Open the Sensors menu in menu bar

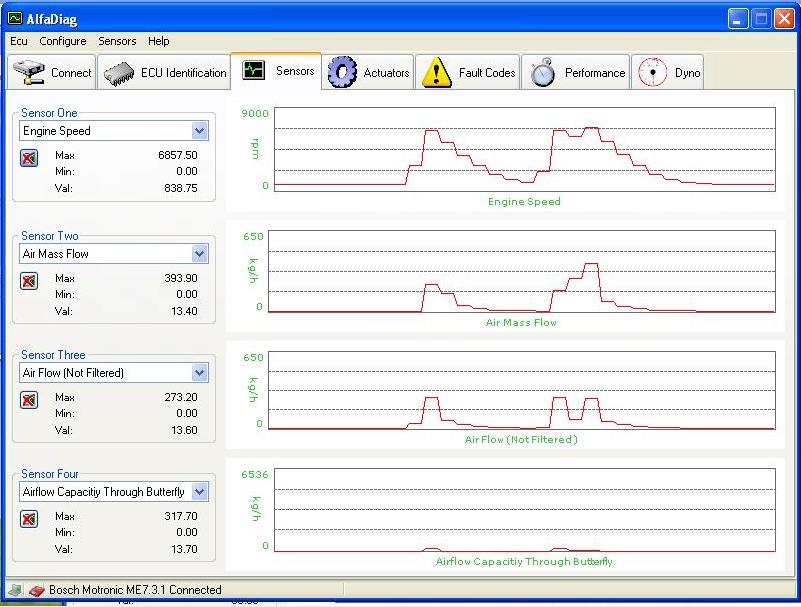tap(117, 41)
